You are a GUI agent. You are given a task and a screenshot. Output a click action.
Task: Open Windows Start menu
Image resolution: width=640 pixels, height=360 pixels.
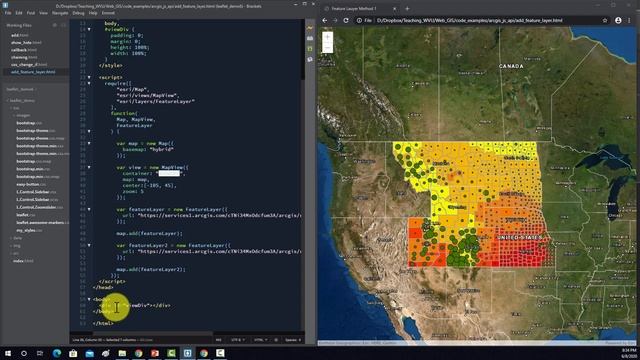pos(8,353)
